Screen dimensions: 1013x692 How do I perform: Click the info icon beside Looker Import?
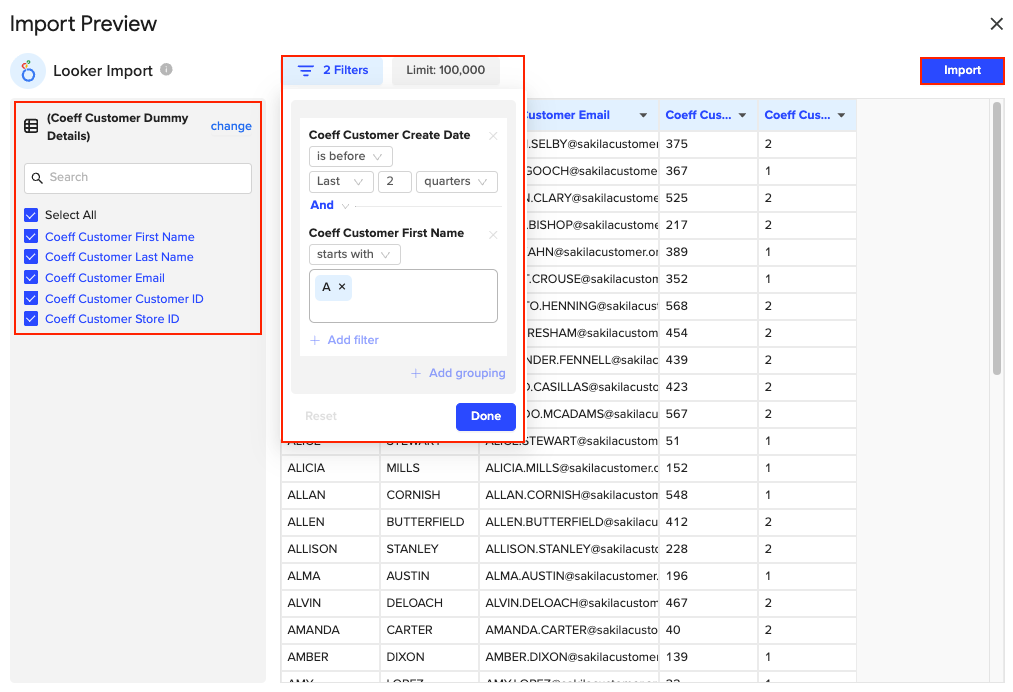(x=166, y=70)
